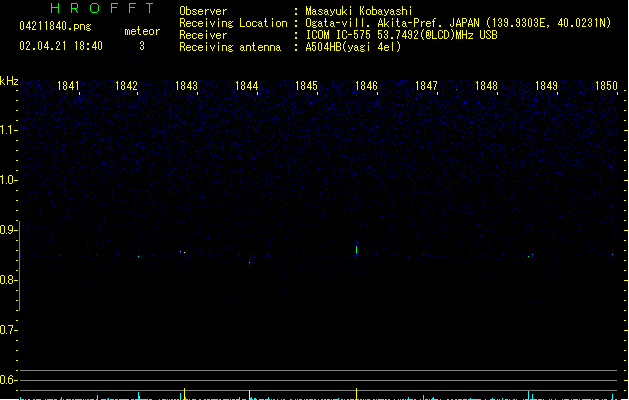Click the 1849 time axis label
The height and width of the screenshot is (400, 629).
(546, 86)
